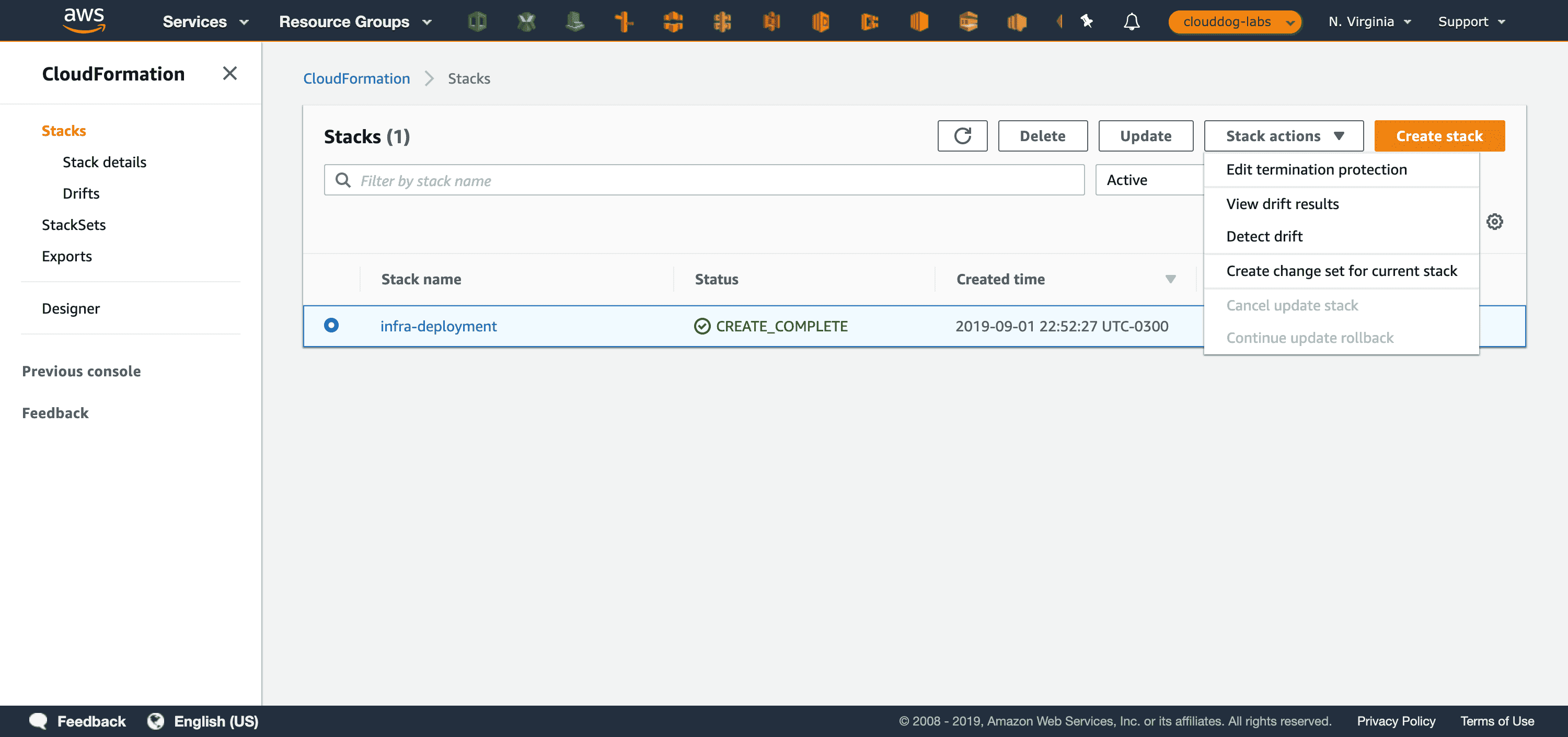Click the Feedback speech bubble icon
This screenshot has width=1568, height=737.
pyautogui.click(x=38, y=721)
